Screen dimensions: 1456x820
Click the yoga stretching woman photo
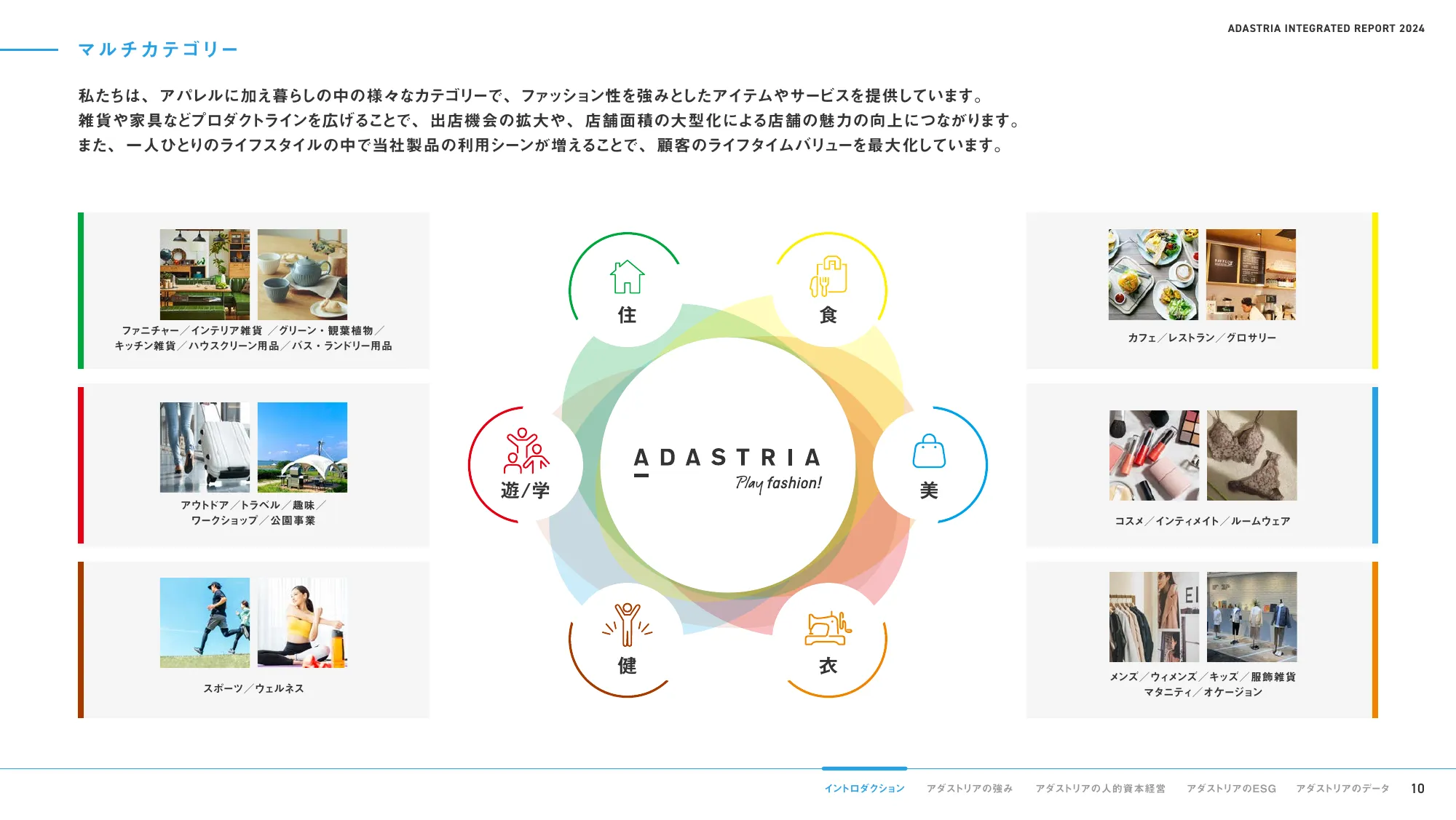coord(302,623)
